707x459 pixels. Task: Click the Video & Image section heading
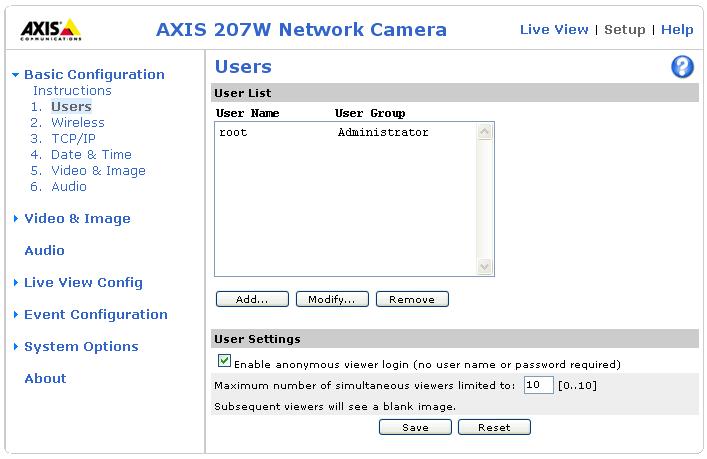tap(77, 219)
